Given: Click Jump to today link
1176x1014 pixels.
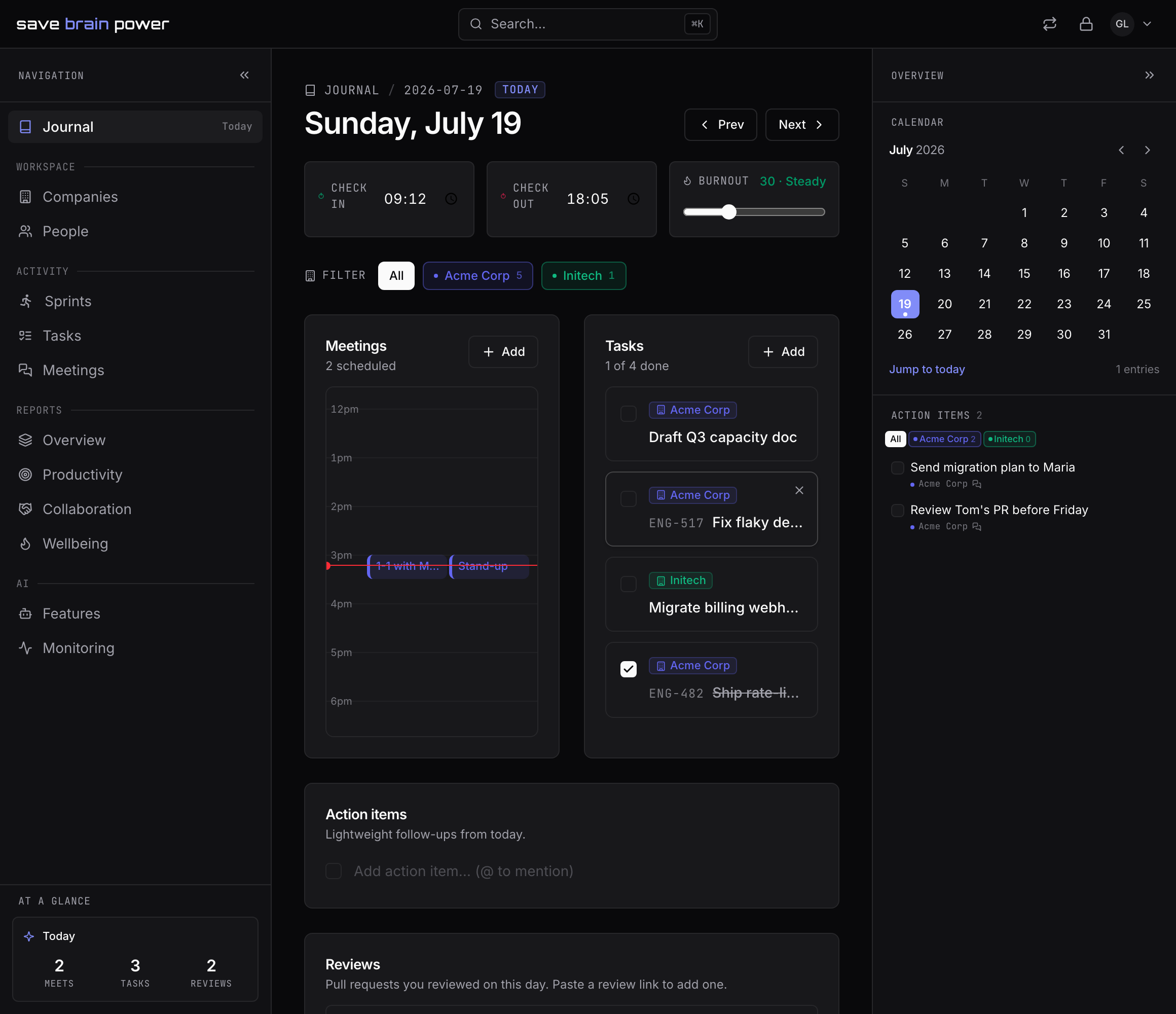Looking at the screenshot, I should [927, 369].
